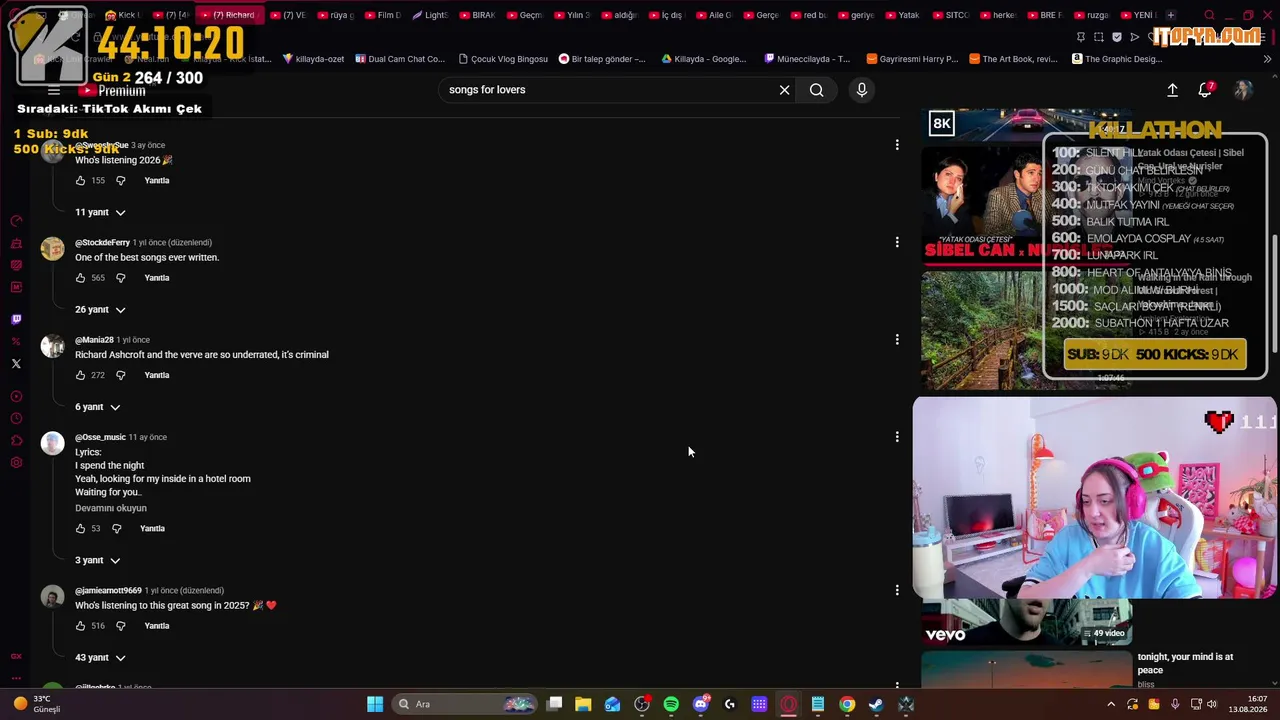Open the "Çocuk Vlog Bingosu" bookmark
The height and width of the screenshot is (720, 1280).
click(x=502, y=59)
